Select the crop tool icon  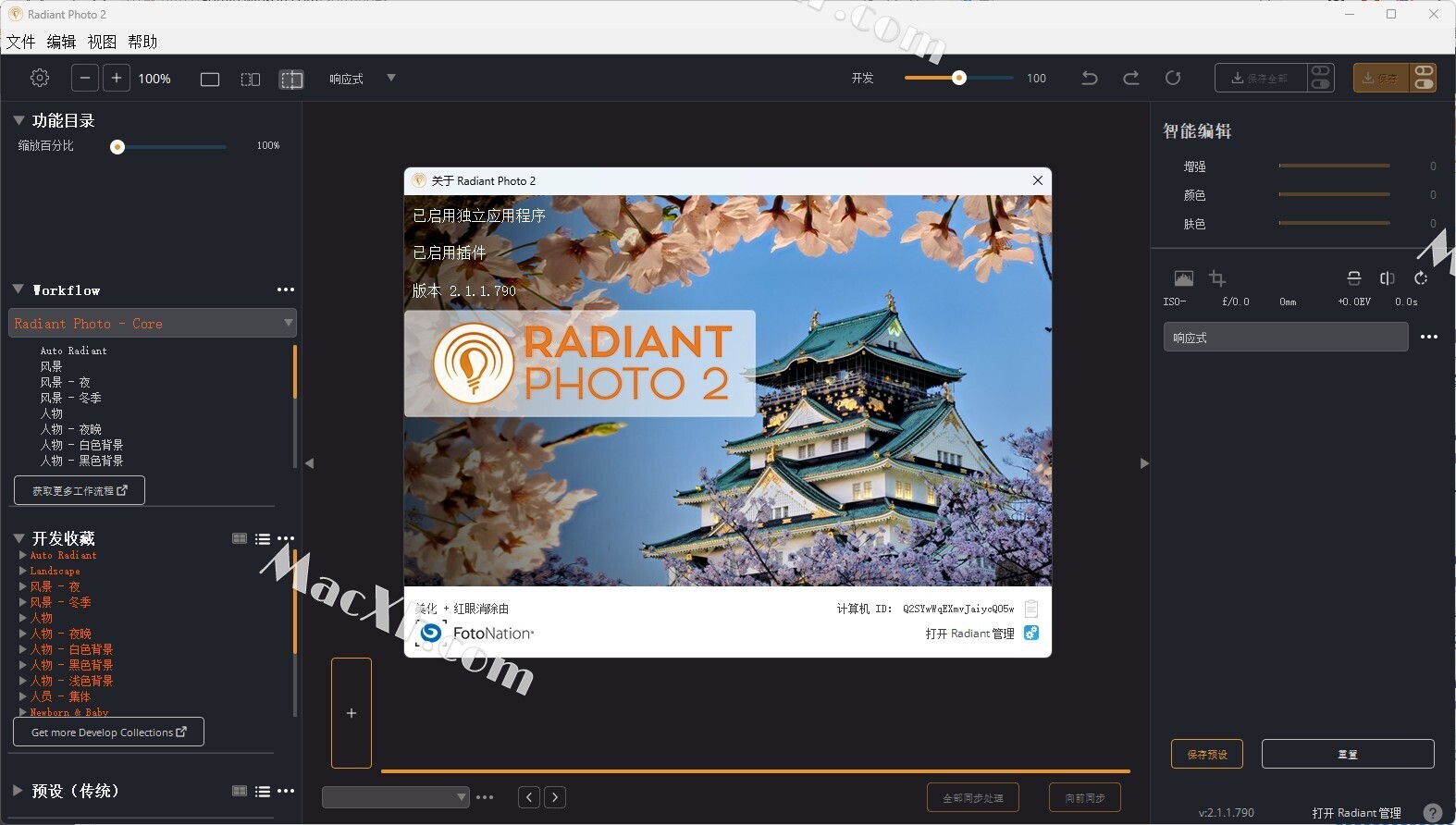coord(1217,278)
